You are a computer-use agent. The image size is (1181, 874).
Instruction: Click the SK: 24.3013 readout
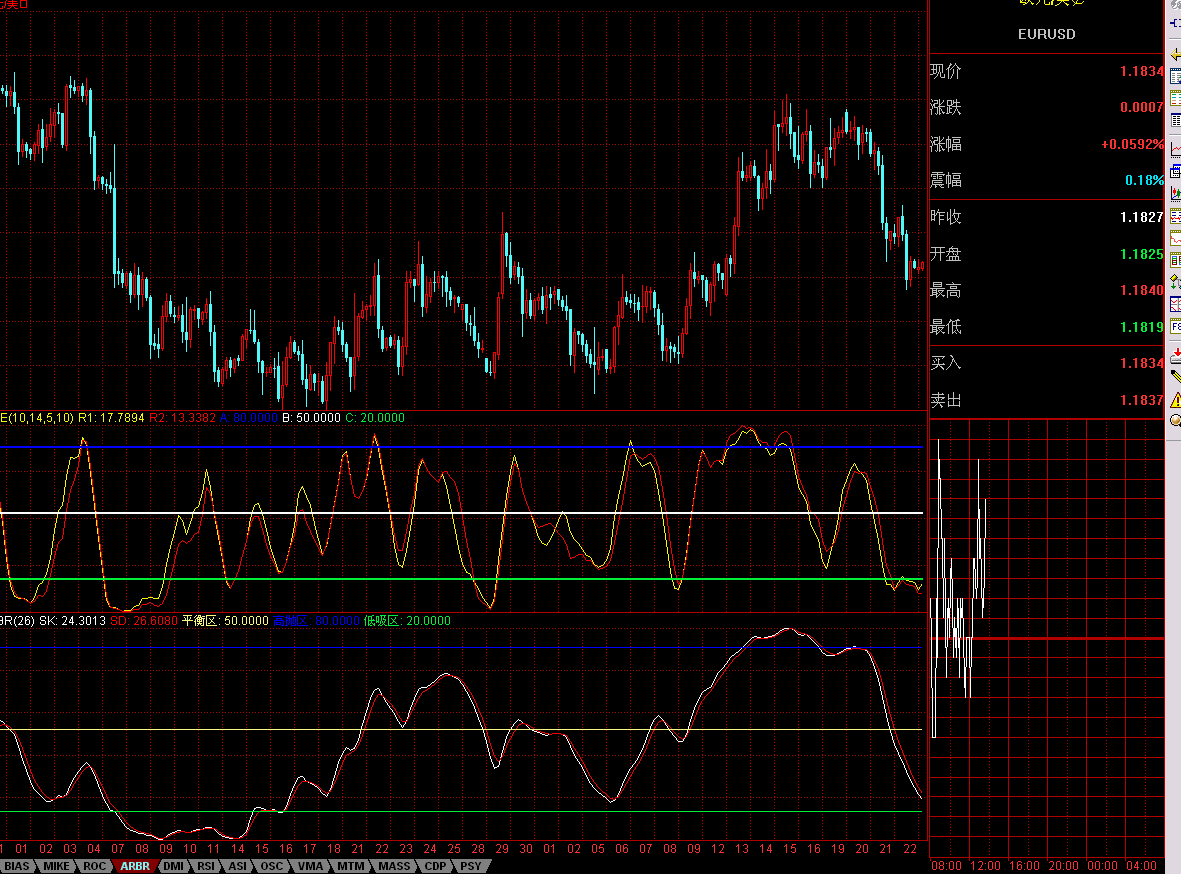coord(72,621)
